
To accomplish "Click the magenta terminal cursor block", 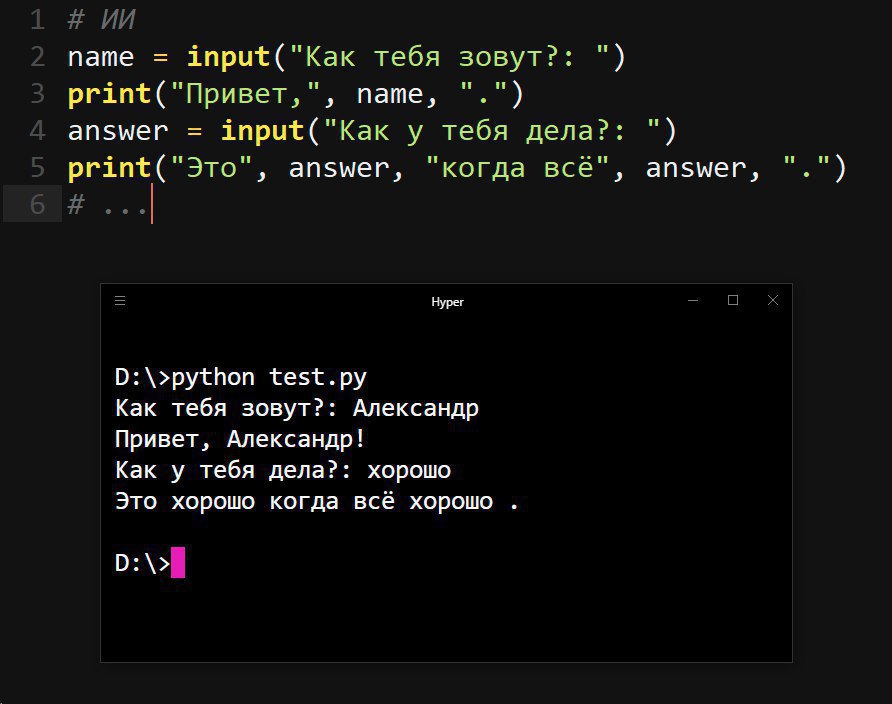I will coord(178,562).
